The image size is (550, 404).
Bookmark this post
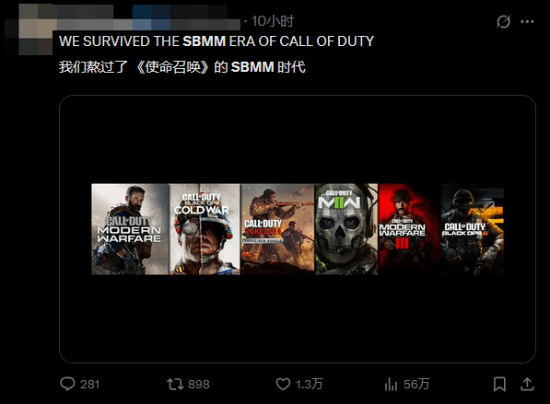click(499, 384)
